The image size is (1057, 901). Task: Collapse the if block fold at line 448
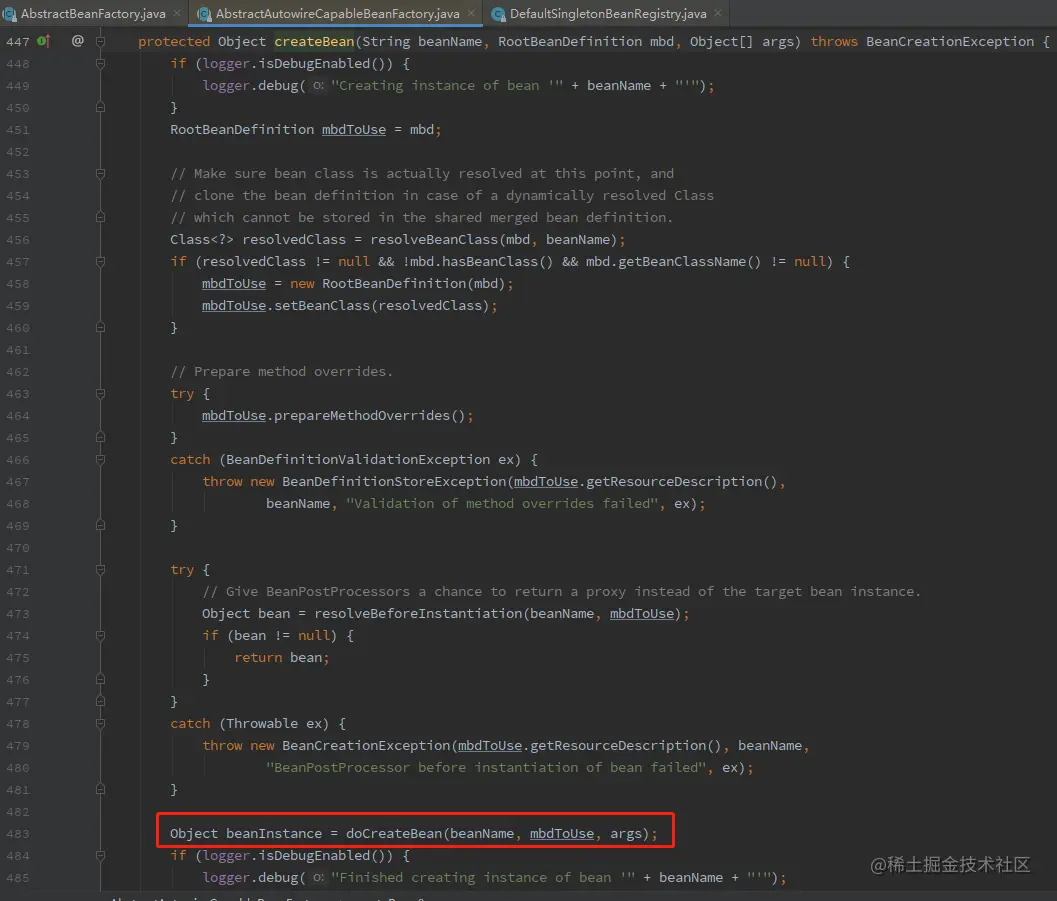click(x=100, y=63)
